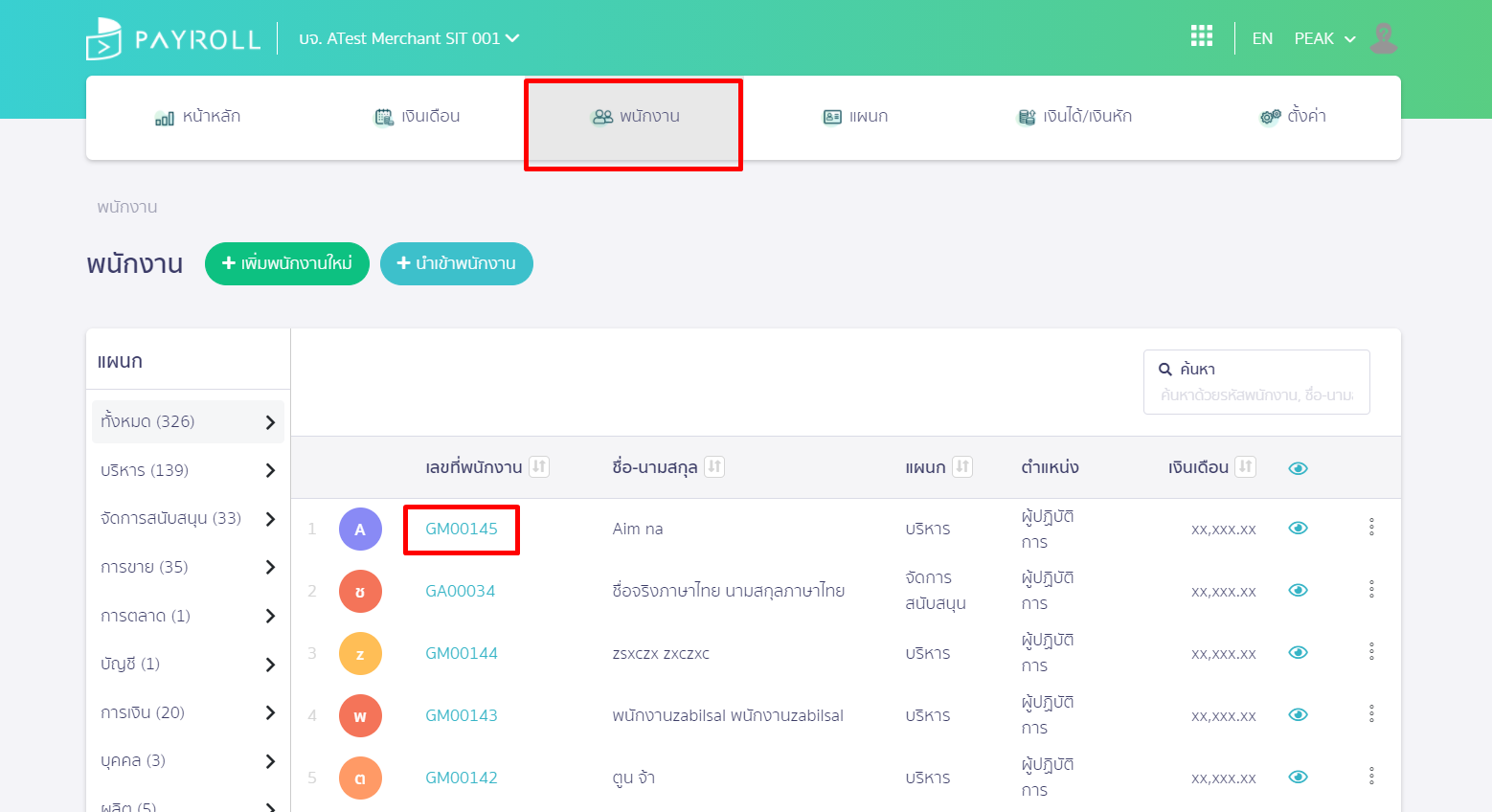Click the user avatar icon

pos(1384,38)
